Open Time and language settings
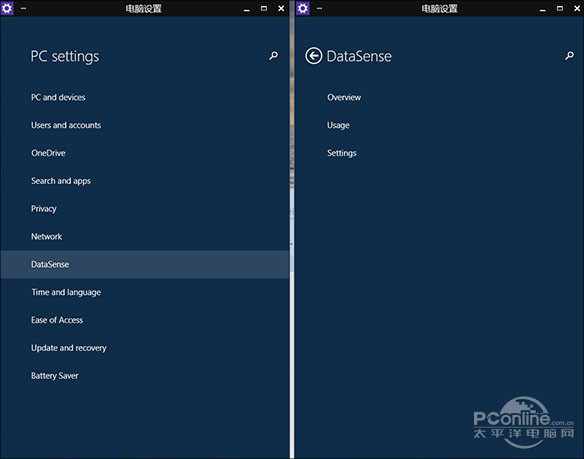This screenshot has width=584, height=459. [x=66, y=292]
